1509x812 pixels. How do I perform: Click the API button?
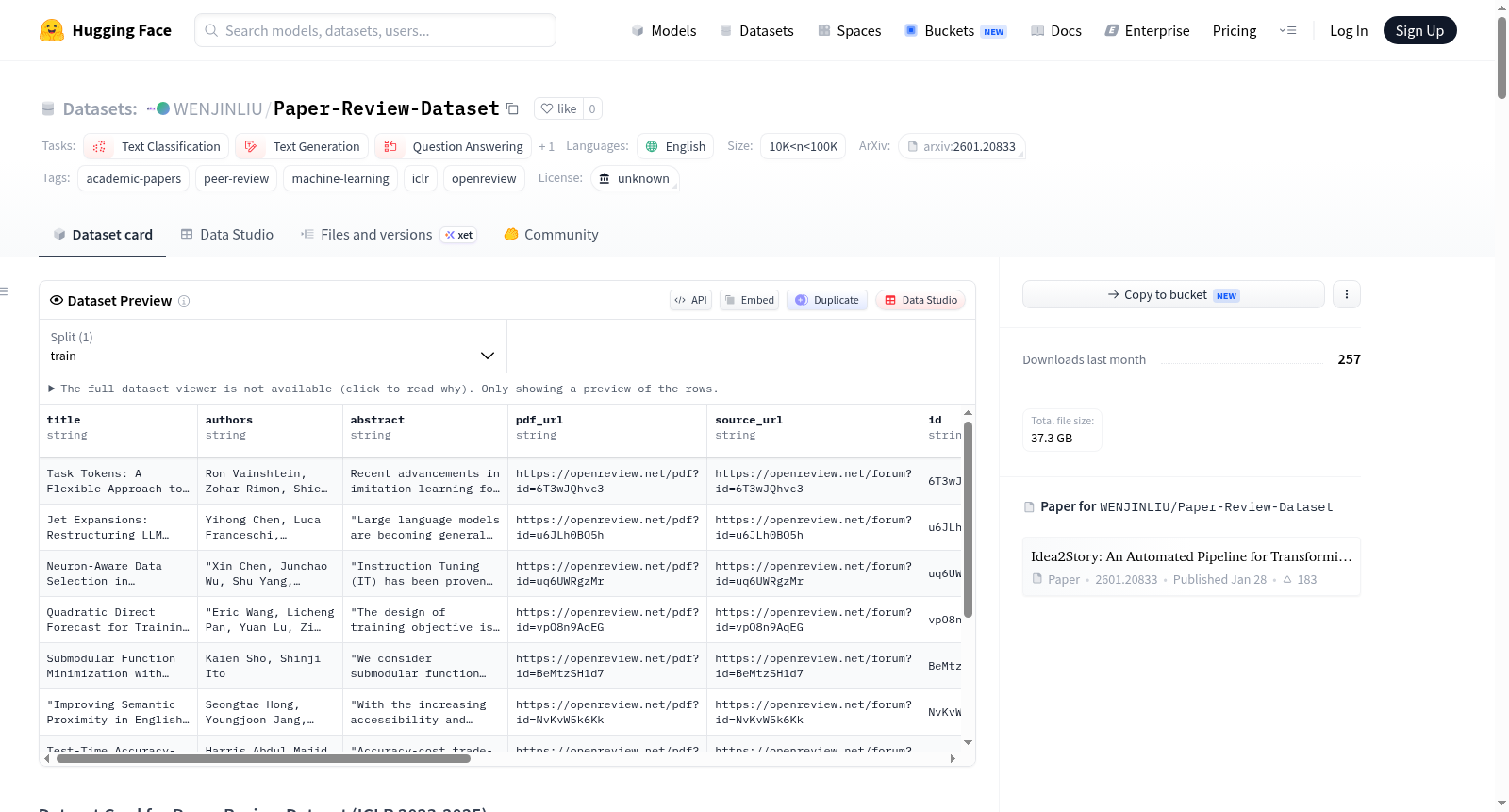pyautogui.click(x=690, y=300)
